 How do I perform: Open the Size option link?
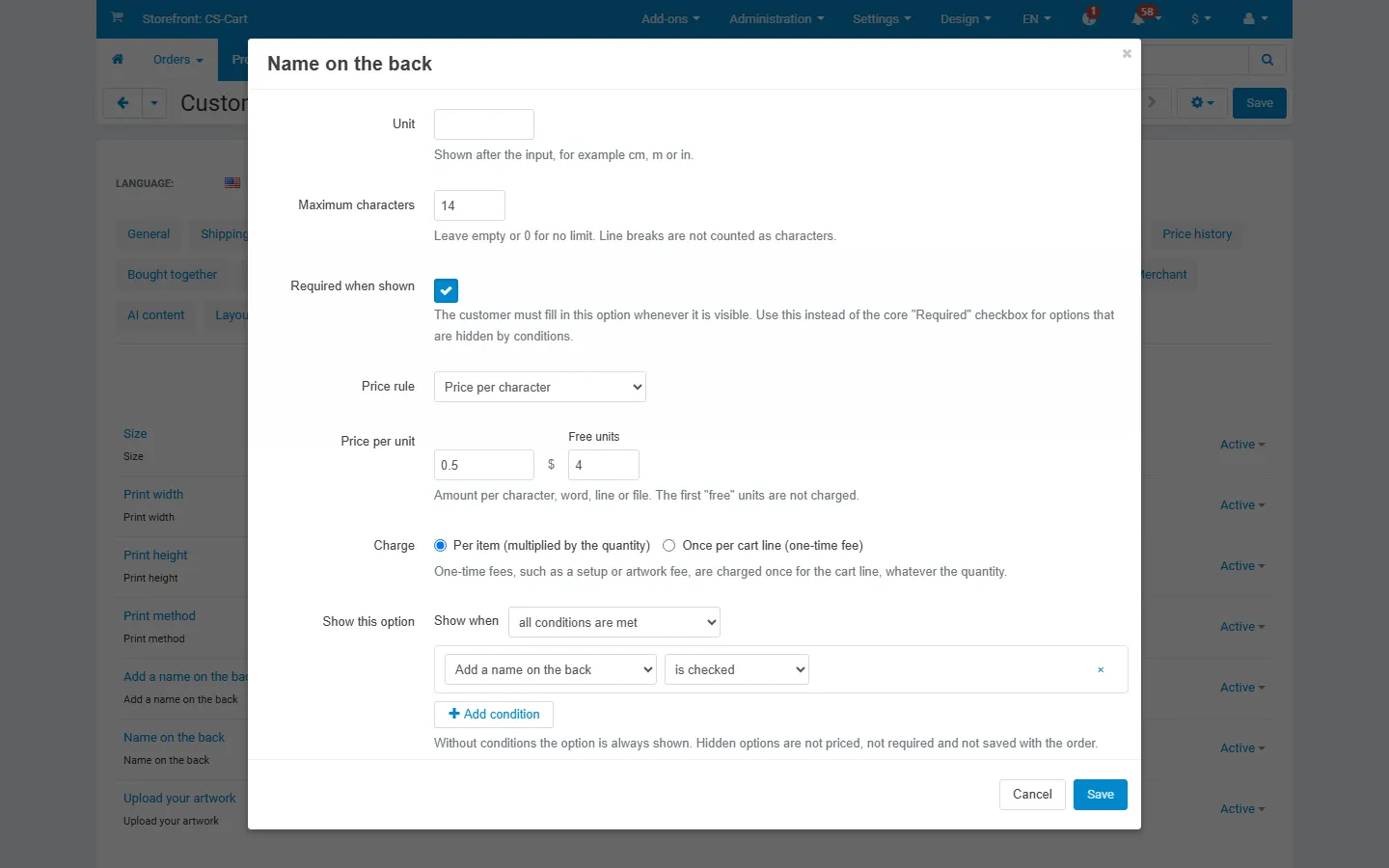pos(135,434)
